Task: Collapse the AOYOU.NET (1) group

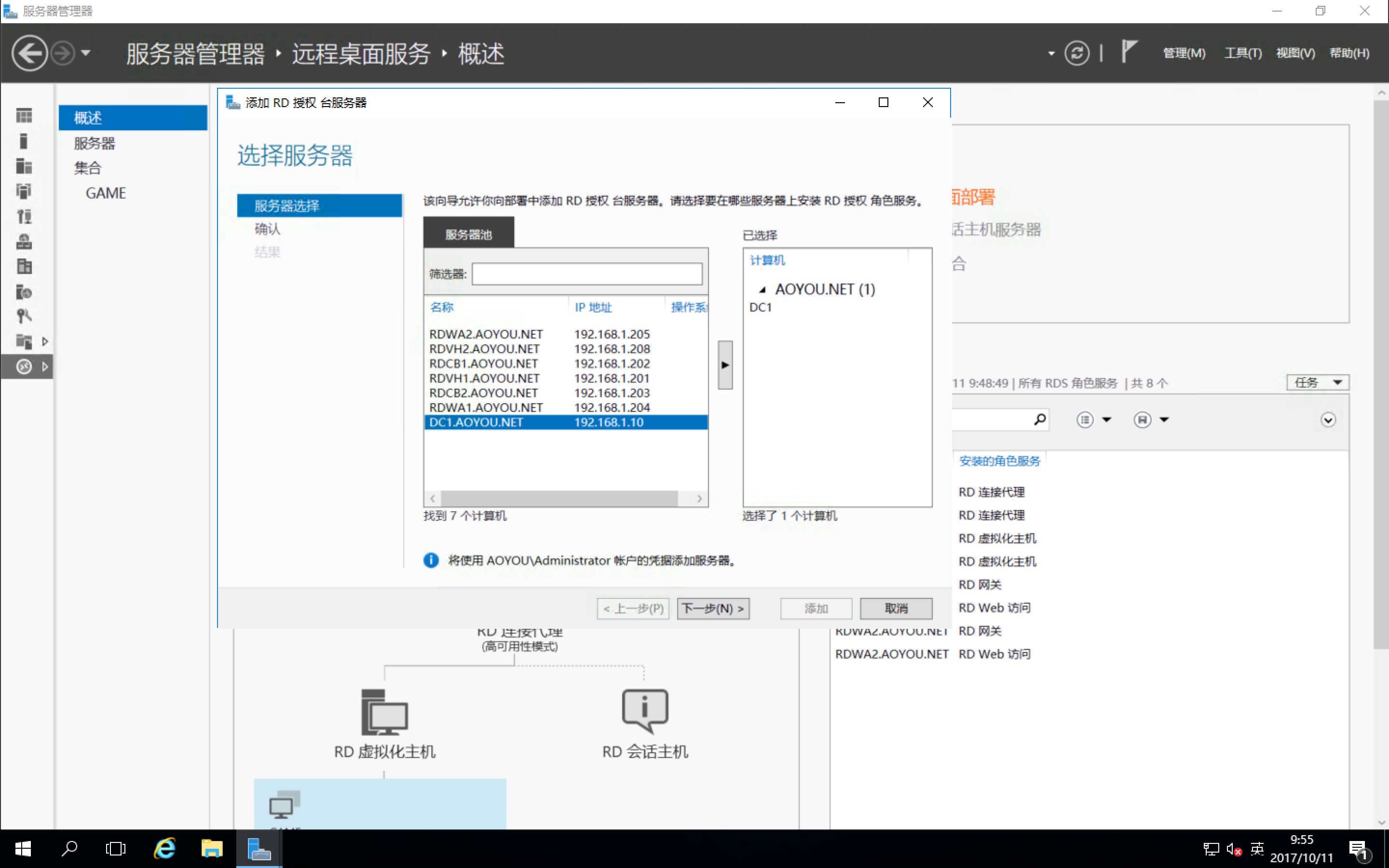Action: (x=762, y=289)
